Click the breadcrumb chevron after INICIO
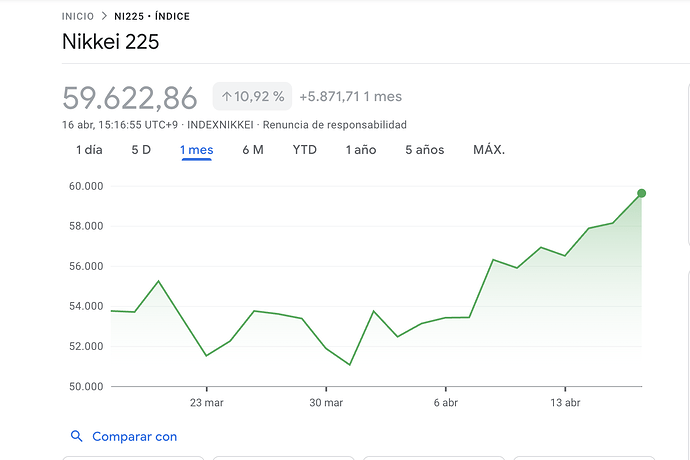Screen dimensions: 690x460 coord(104,16)
